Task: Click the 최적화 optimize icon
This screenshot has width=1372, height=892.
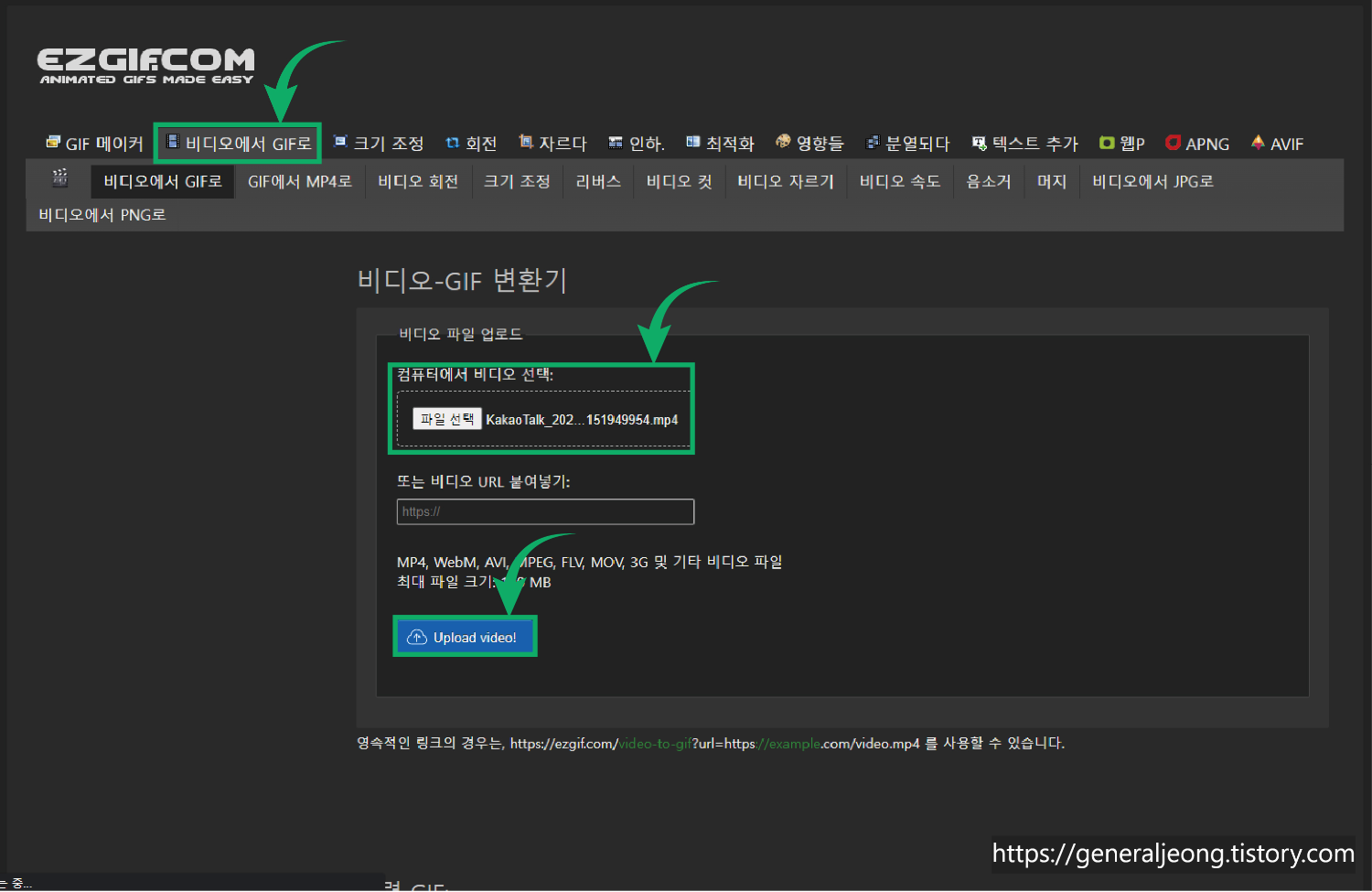Action: pyautogui.click(x=693, y=142)
